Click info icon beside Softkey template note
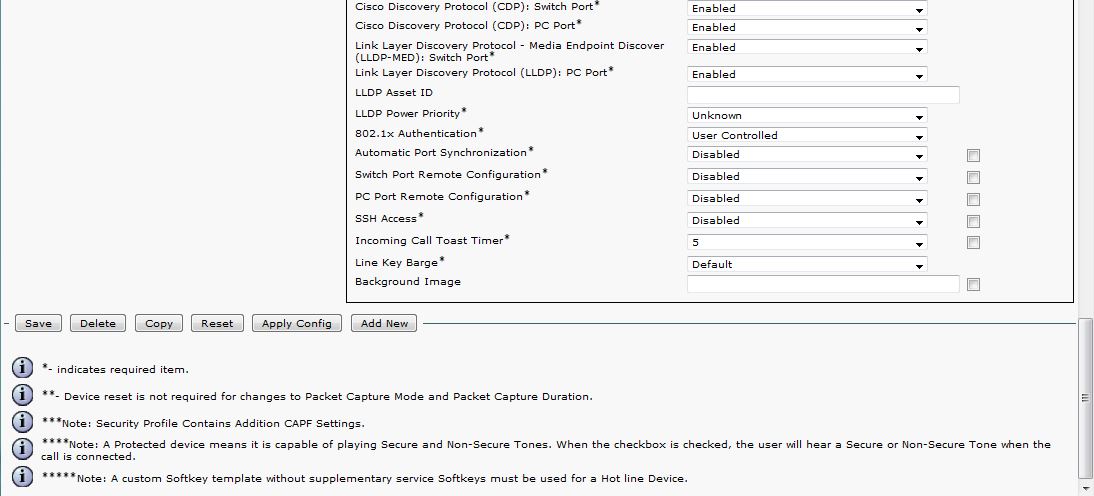Screen dimensions: 1094x496 [22, 476]
